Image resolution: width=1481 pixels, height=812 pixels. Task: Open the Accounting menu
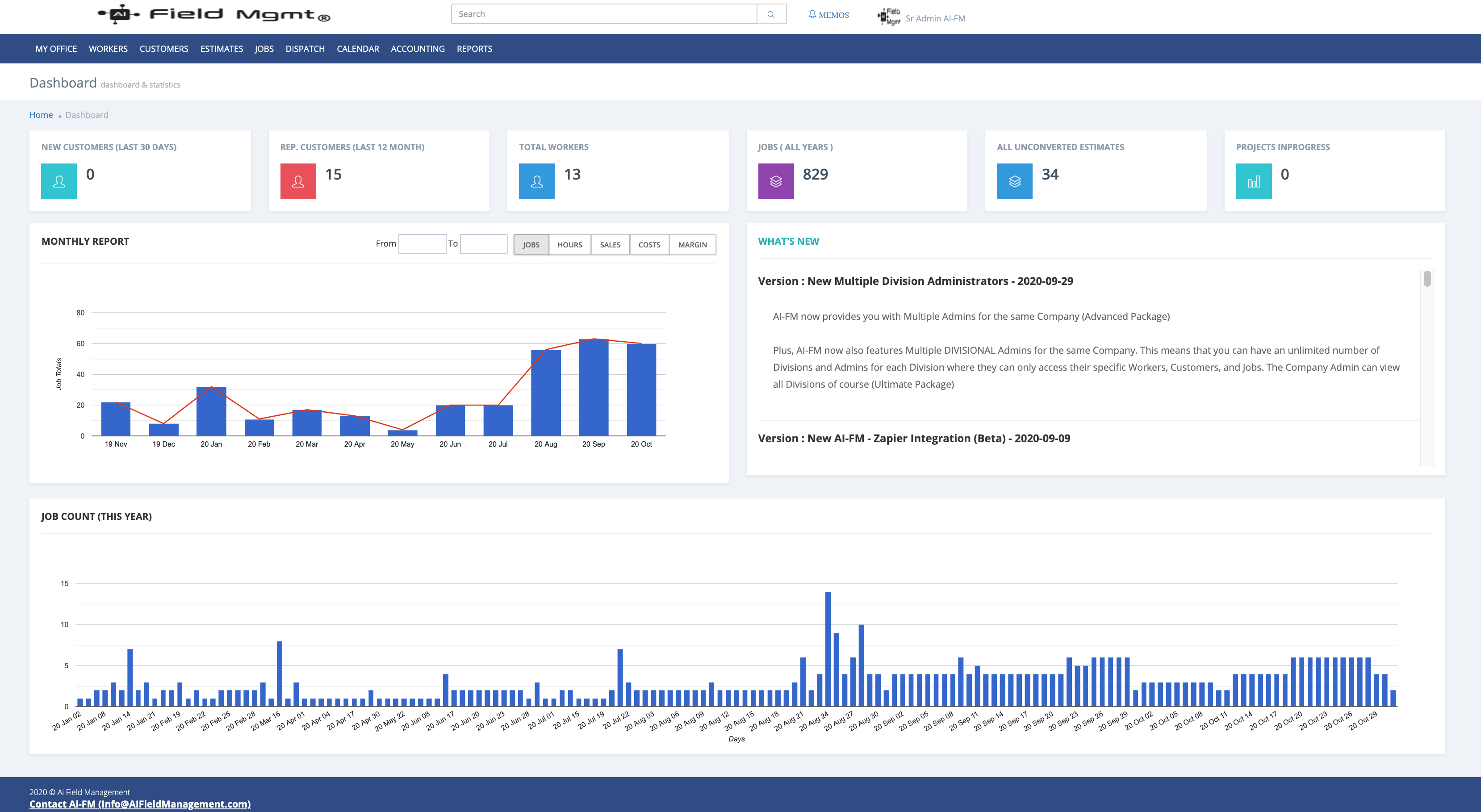[418, 49]
